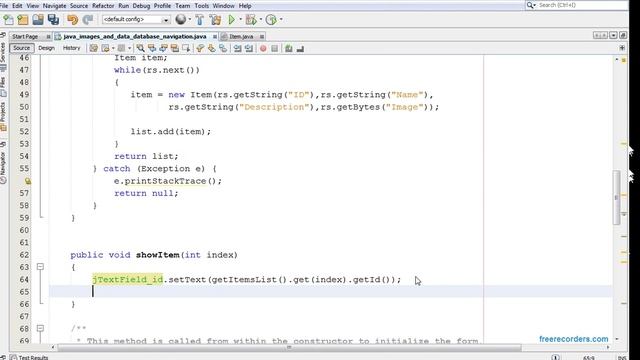The width and height of the screenshot is (640, 360).
Task: Open the arrow beside the globe icon
Action: coord(190,20)
